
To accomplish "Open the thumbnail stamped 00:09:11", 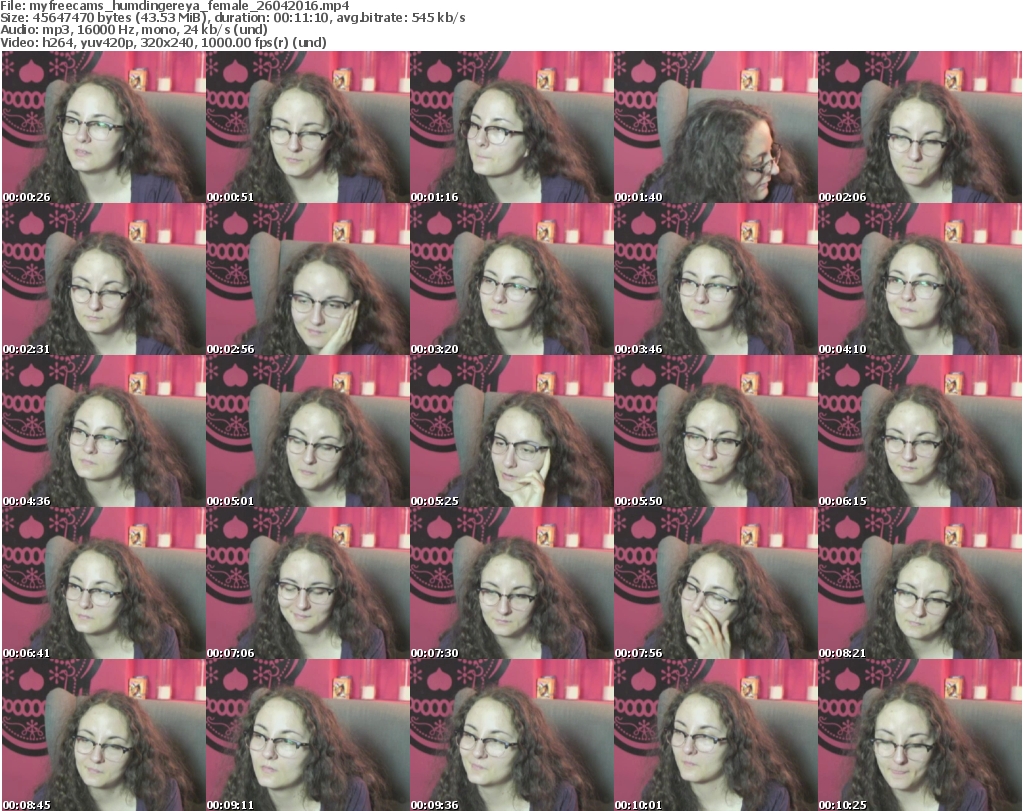I will (x=308, y=735).
